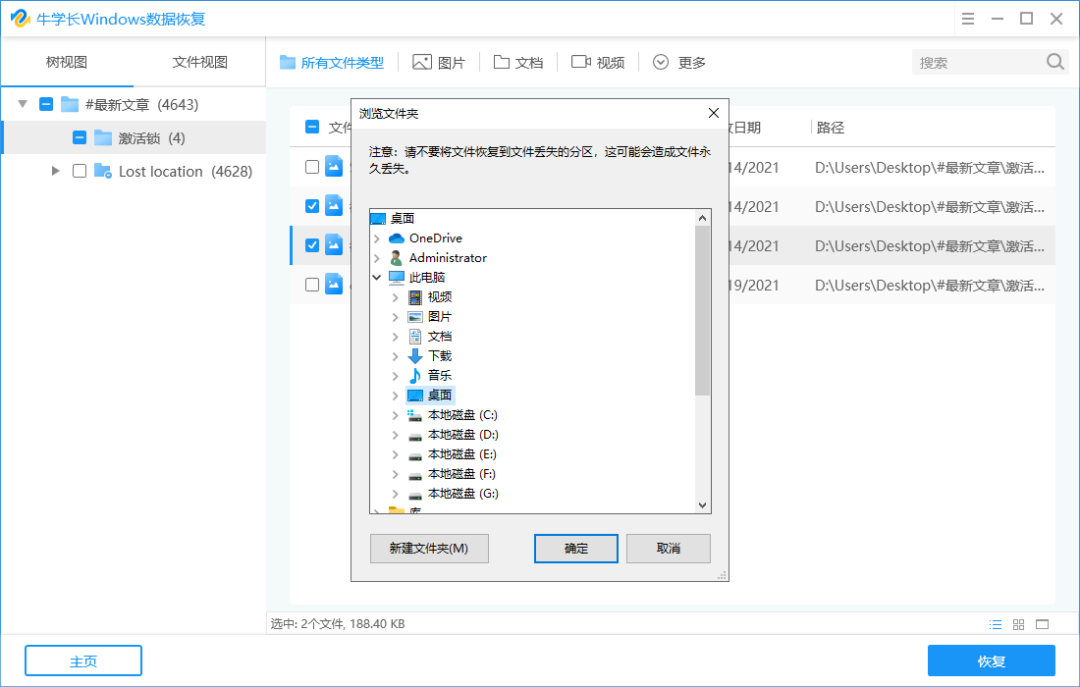Image resolution: width=1080 pixels, height=687 pixels.
Task: Click the 所有文件类型 folder filter icon
Action: [x=286, y=61]
